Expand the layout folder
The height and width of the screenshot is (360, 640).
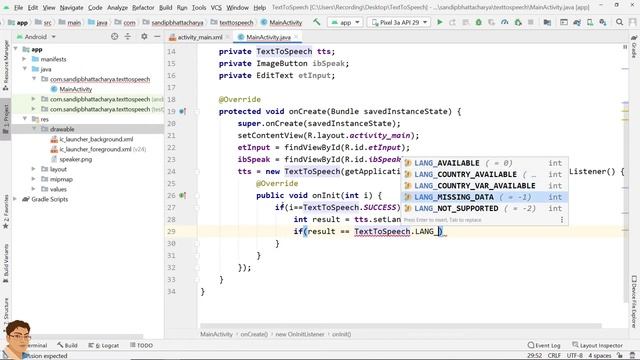pyautogui.click(x=34, y=169)
